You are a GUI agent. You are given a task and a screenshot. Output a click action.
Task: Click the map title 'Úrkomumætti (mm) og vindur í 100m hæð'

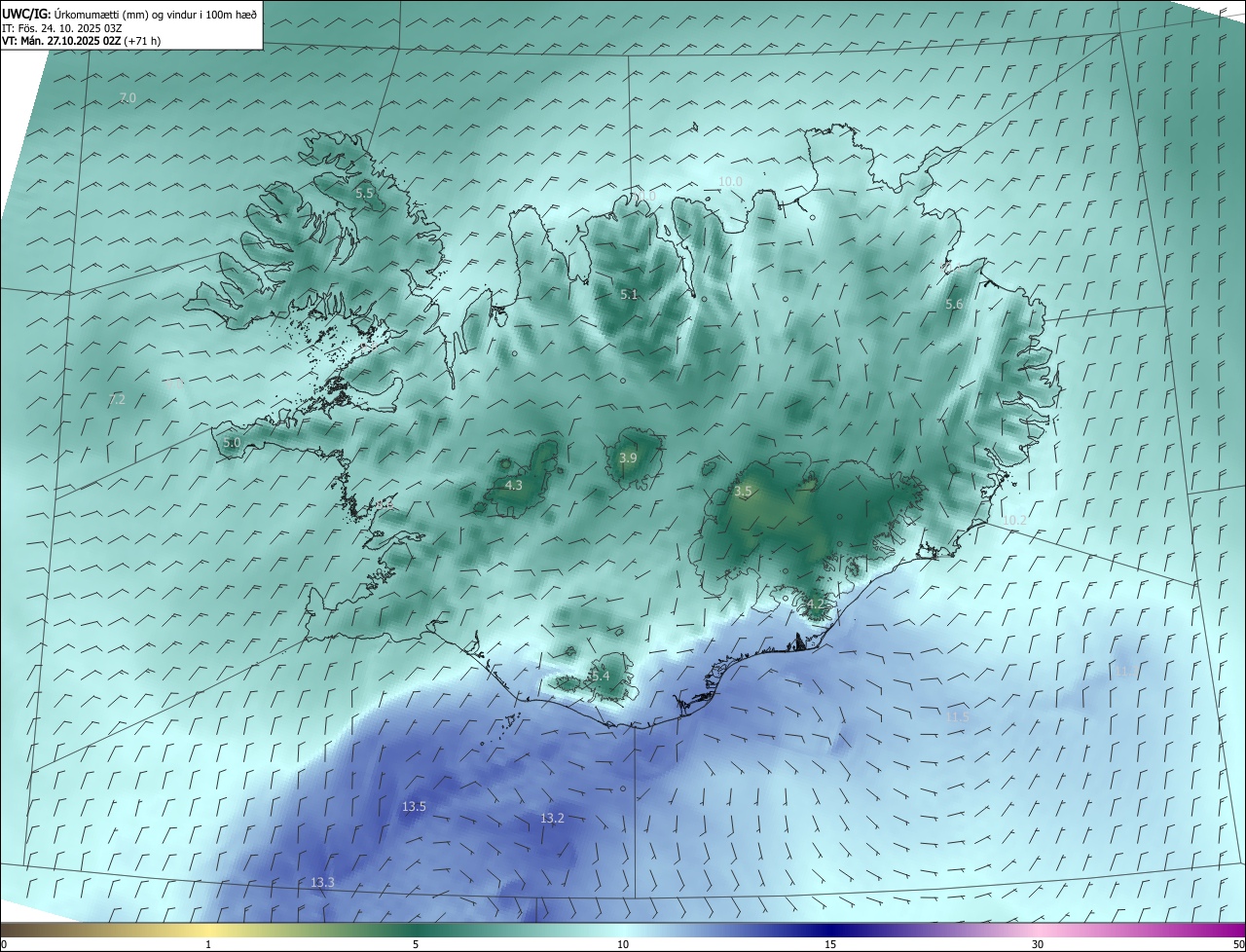coord(156,13)
